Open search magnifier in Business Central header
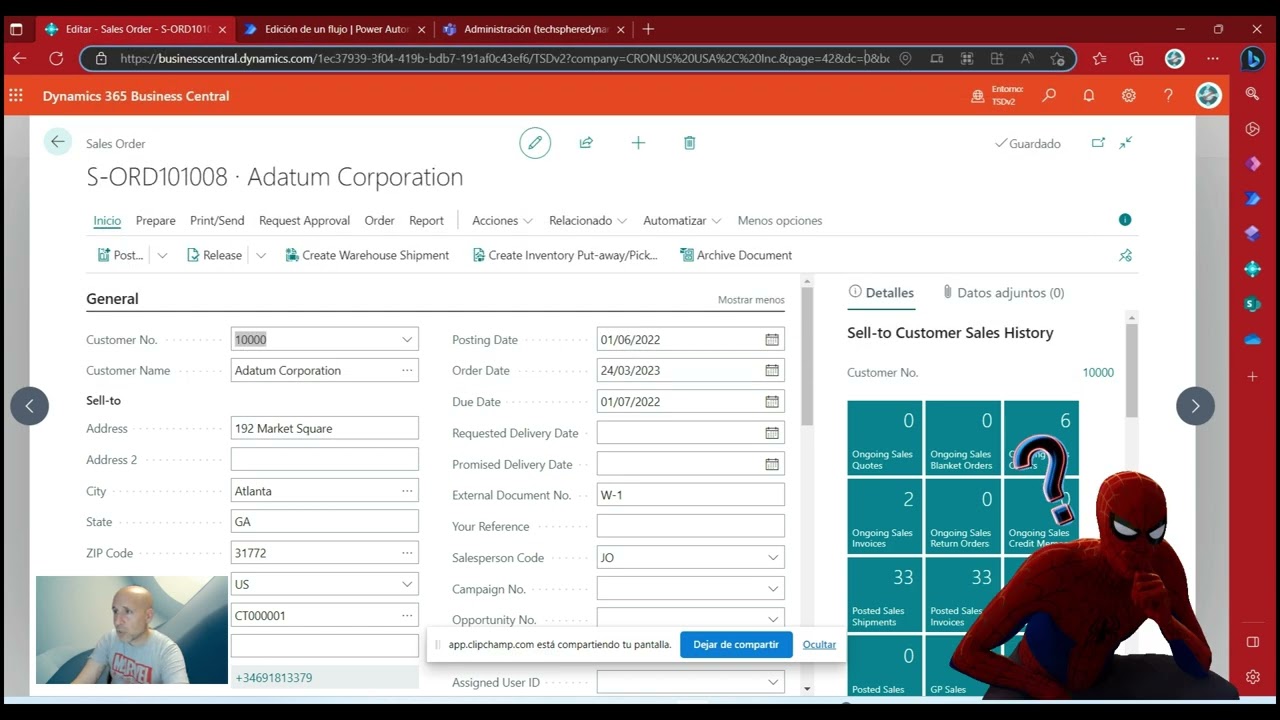The image size is (1280, 720). (1049, 96)
